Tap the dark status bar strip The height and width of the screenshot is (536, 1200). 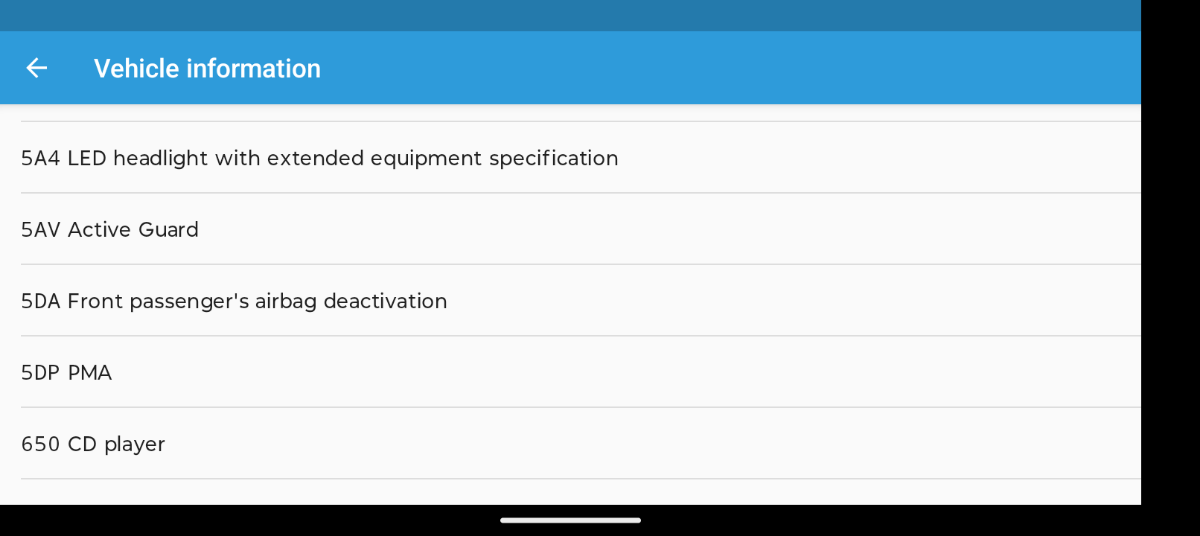click(x=570, y=15)
